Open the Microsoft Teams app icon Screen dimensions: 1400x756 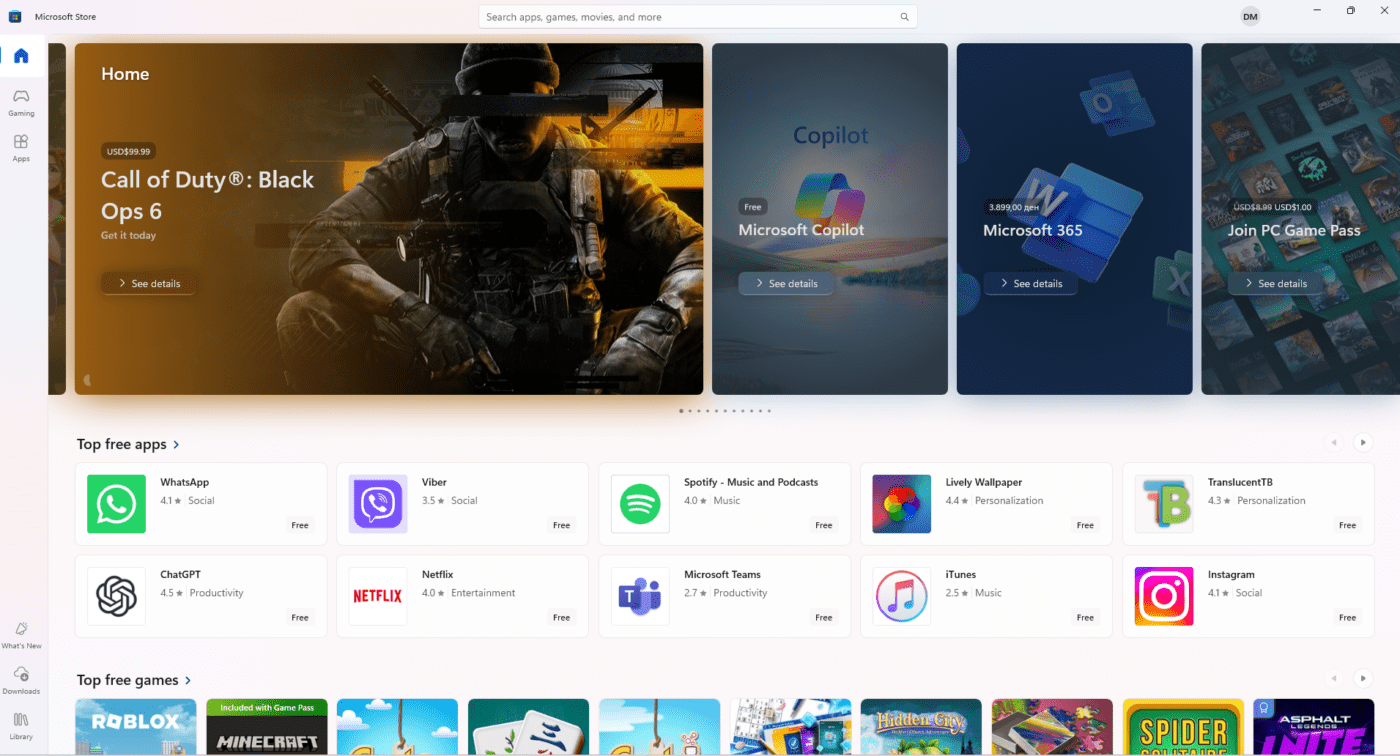[x=640, y=596]
